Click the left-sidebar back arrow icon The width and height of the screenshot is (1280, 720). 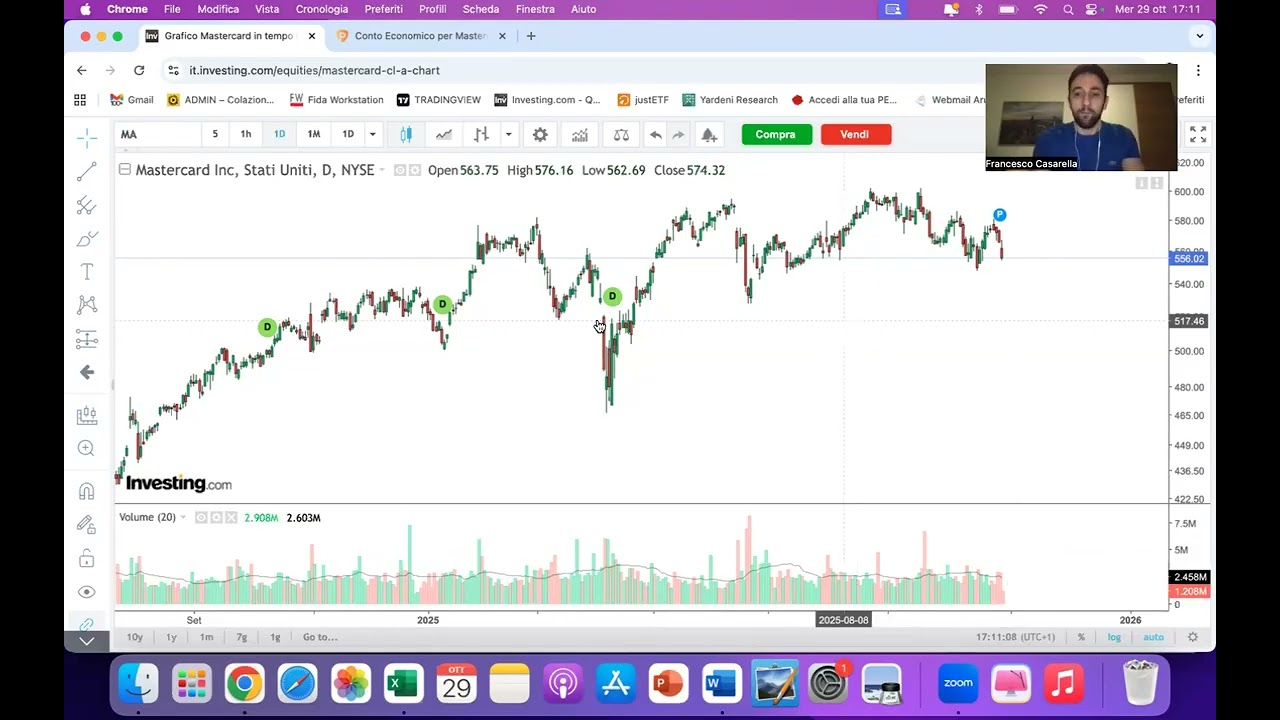pos(87,372)
